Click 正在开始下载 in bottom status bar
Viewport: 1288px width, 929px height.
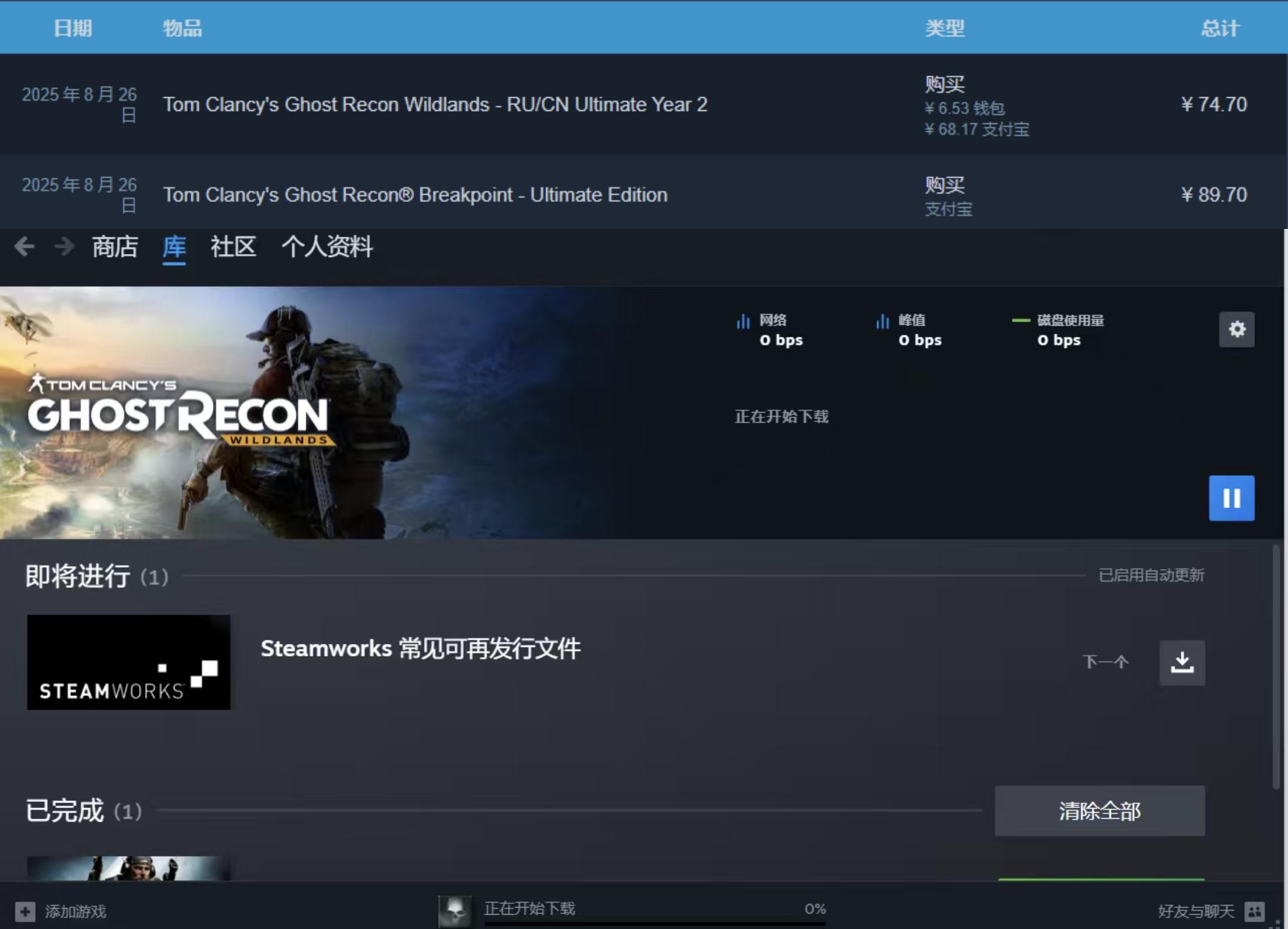click(x=530, y=908)
